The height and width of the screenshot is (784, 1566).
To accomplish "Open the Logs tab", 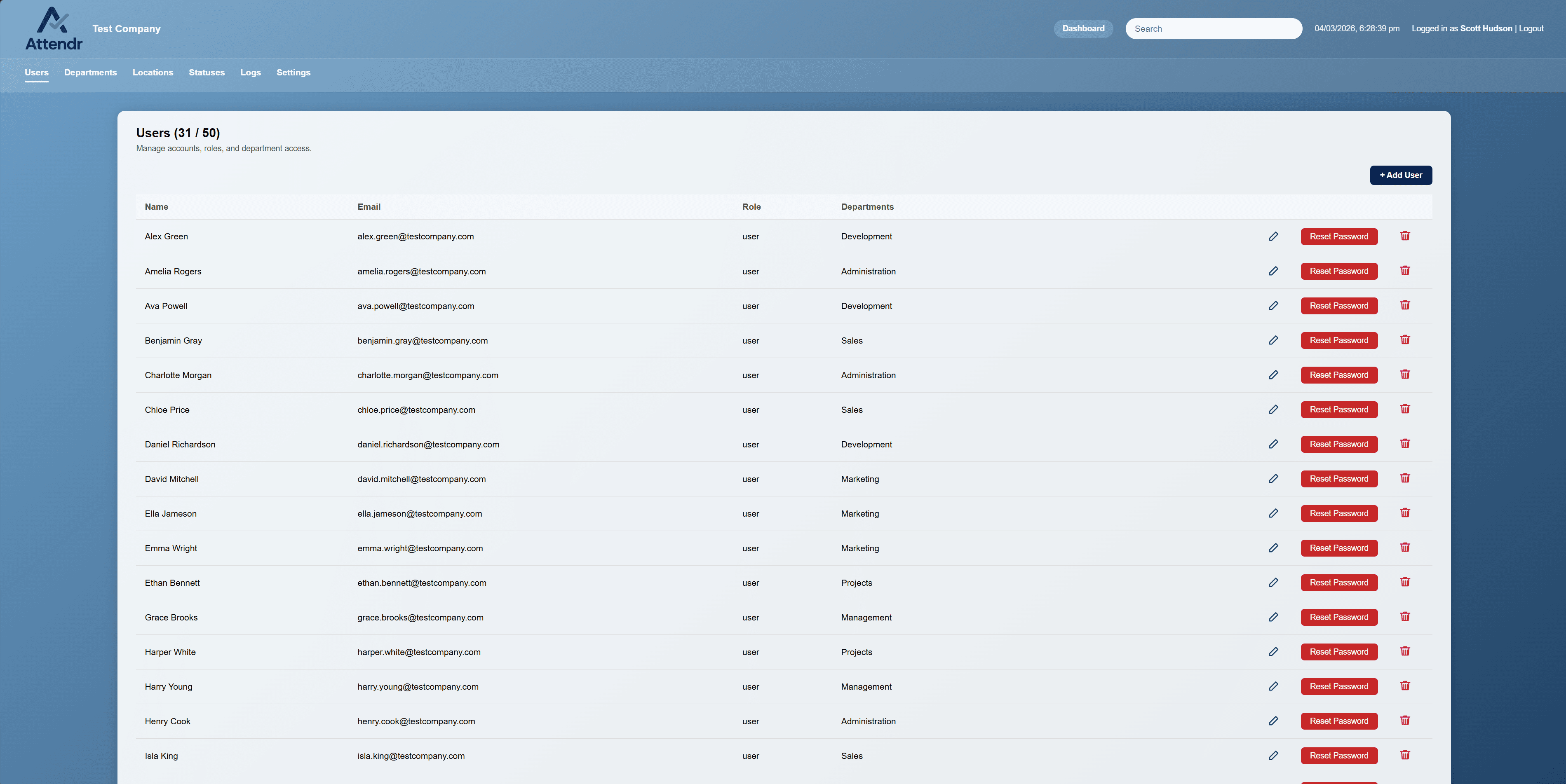I will [x=251, y=73].
